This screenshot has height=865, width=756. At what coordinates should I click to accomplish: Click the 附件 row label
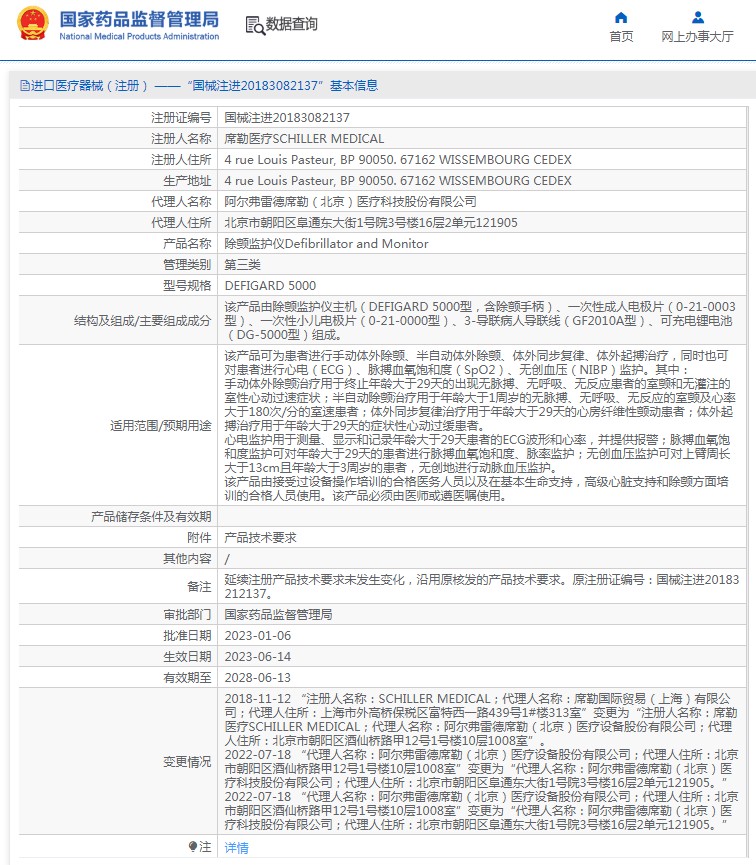[x=199, y=537]
